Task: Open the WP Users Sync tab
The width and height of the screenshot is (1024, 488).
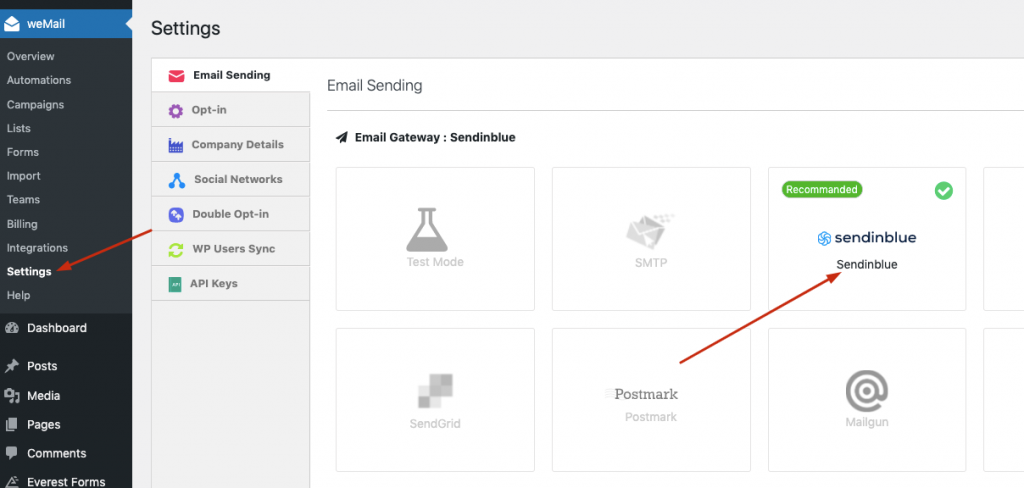Action: [231, 248]
